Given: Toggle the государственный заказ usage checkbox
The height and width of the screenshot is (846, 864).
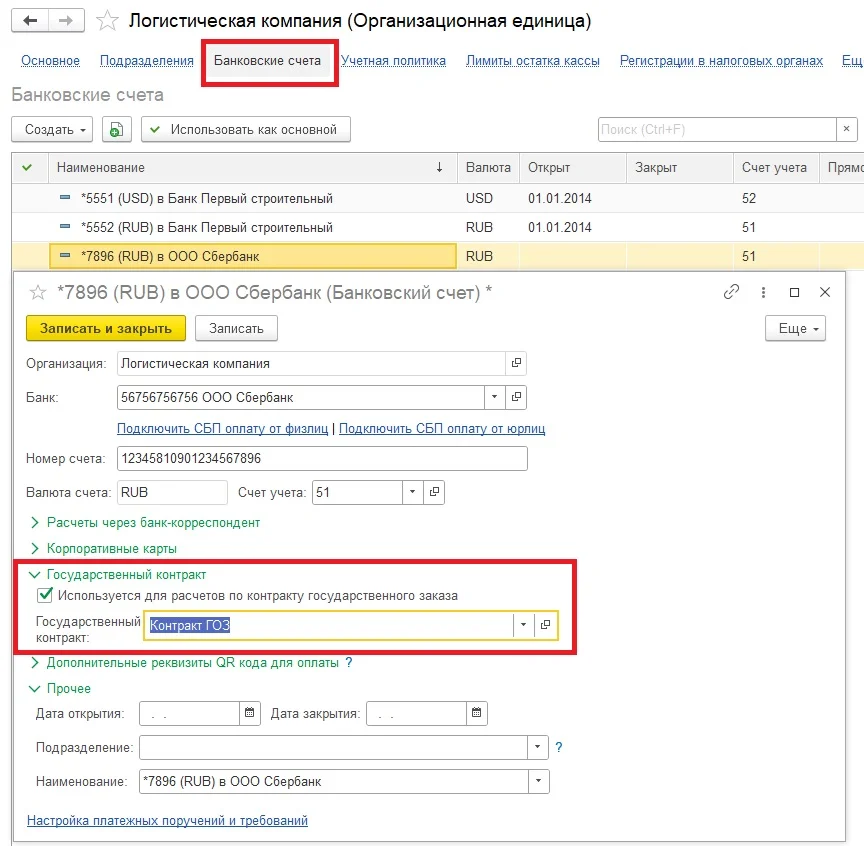Looking at the screenshot, I should (45, 595).
